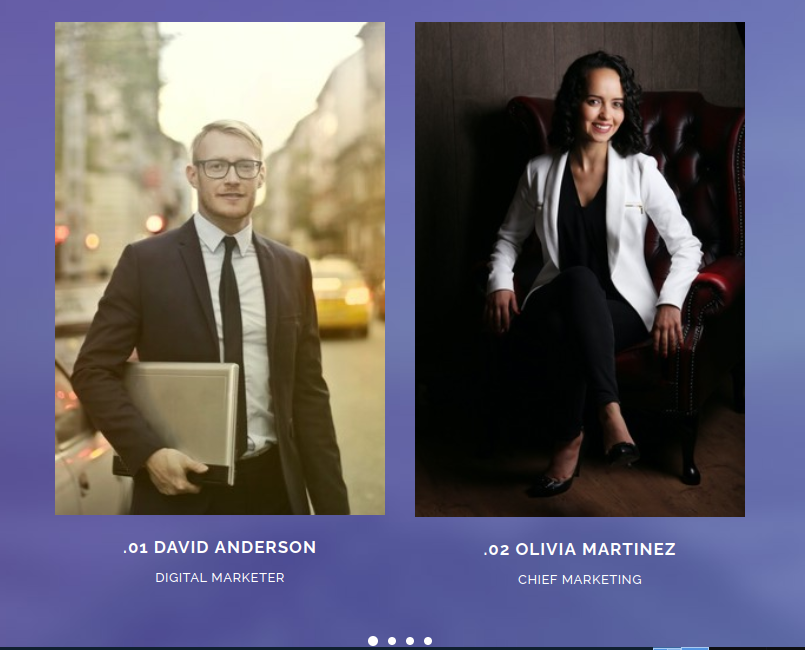The width and height of the screenshot is (805, 650).
Task: Go to the second carousel slide dot
Action: 392,641
